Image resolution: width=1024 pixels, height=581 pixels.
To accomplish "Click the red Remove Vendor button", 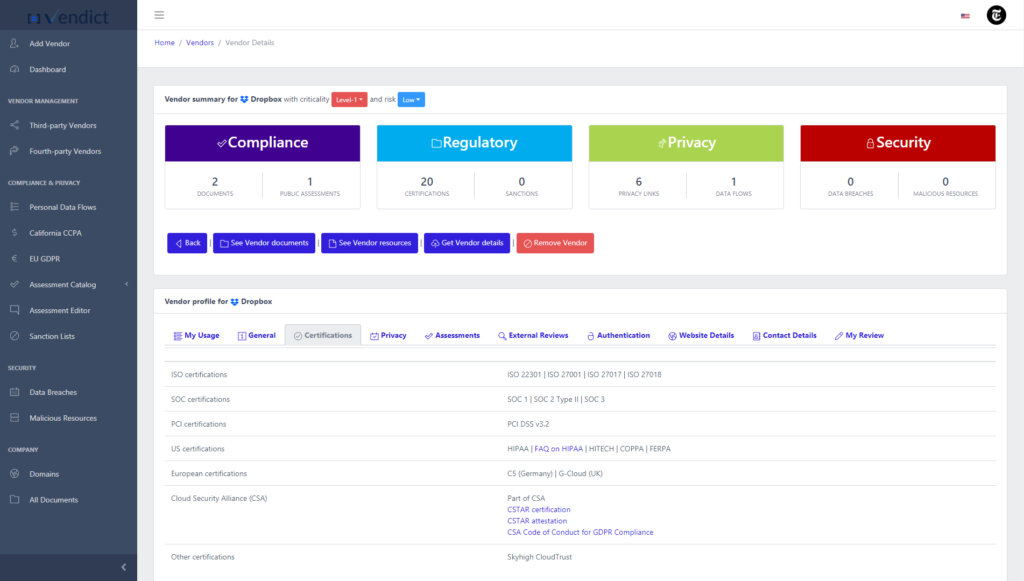I will tap(555, 243).
